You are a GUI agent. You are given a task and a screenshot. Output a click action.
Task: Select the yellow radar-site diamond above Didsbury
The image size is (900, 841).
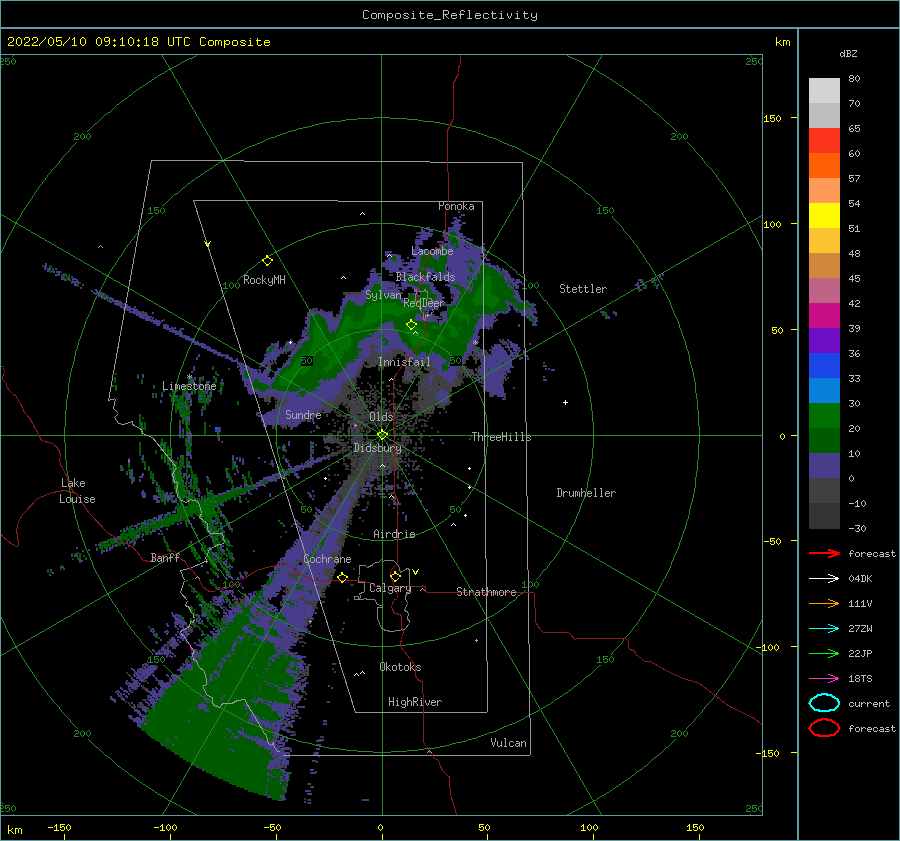pyautogui.click(x=382, y=435)
